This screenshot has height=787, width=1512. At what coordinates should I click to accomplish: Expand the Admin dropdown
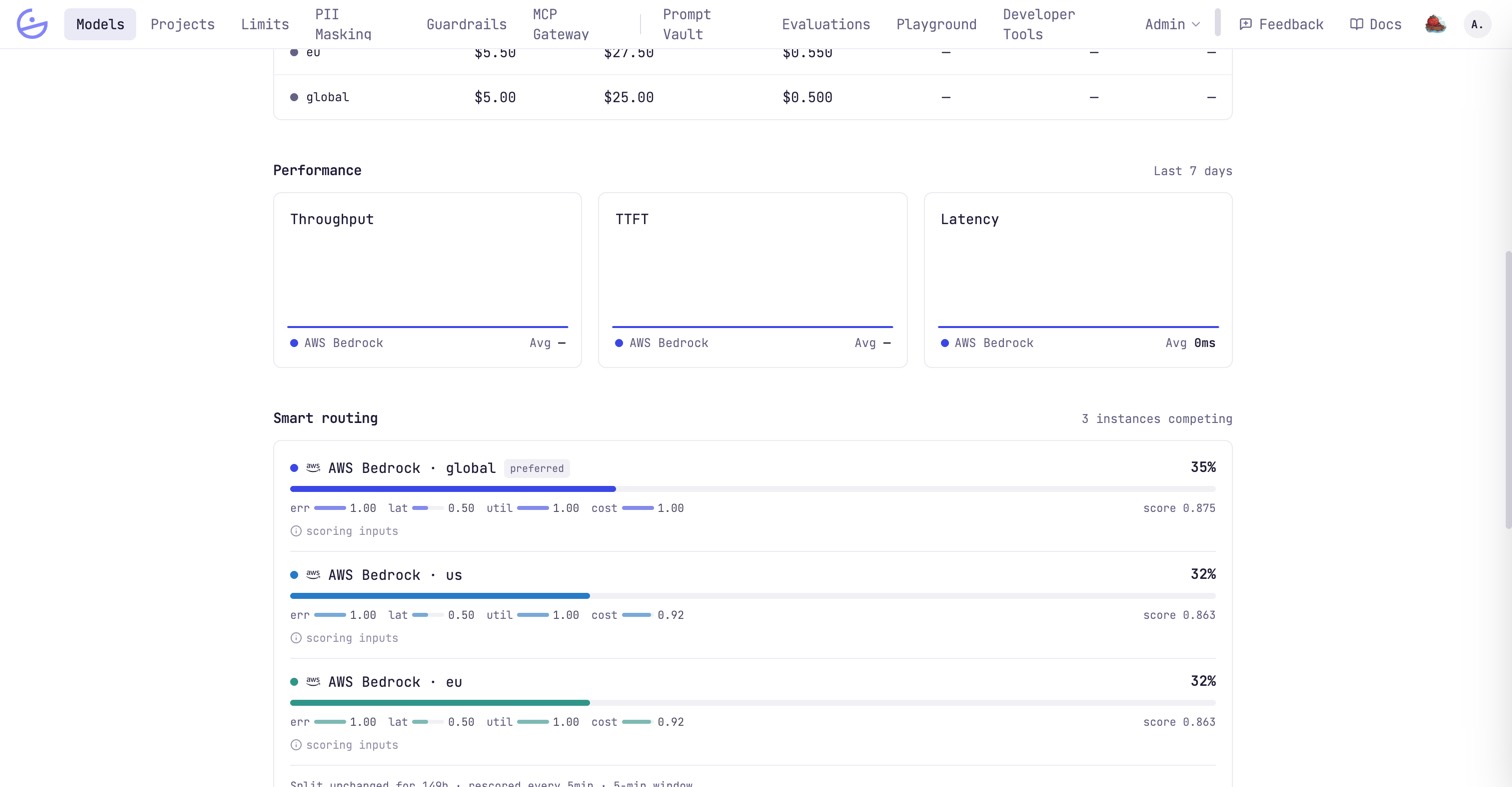pyautogui.click(x=1173, y=24)
